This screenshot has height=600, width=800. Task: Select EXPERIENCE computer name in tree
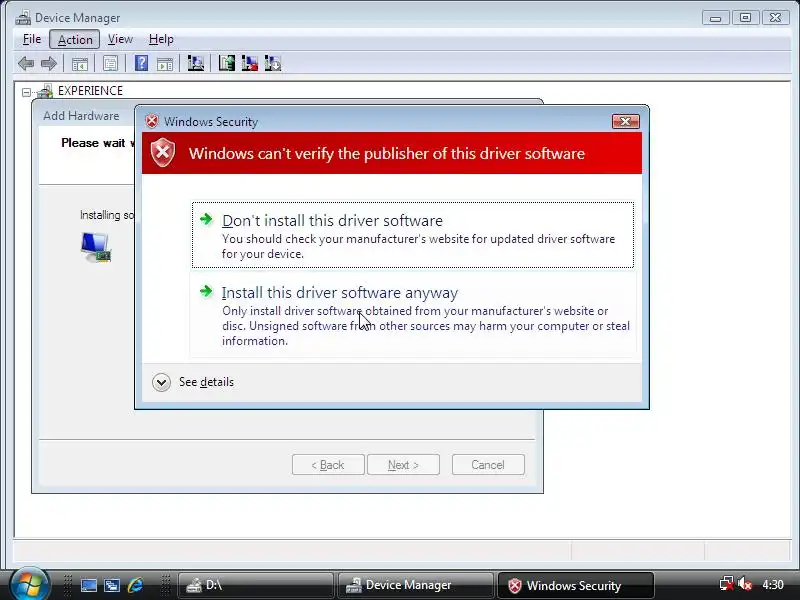click(90, 91)
